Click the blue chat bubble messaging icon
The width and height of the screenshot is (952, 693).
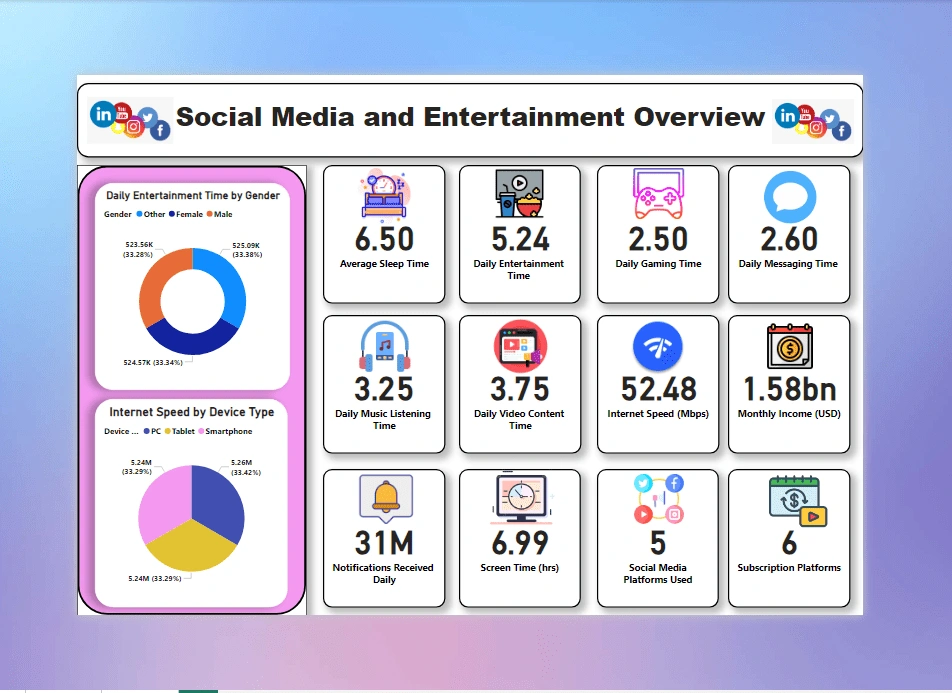click(789, 197)
